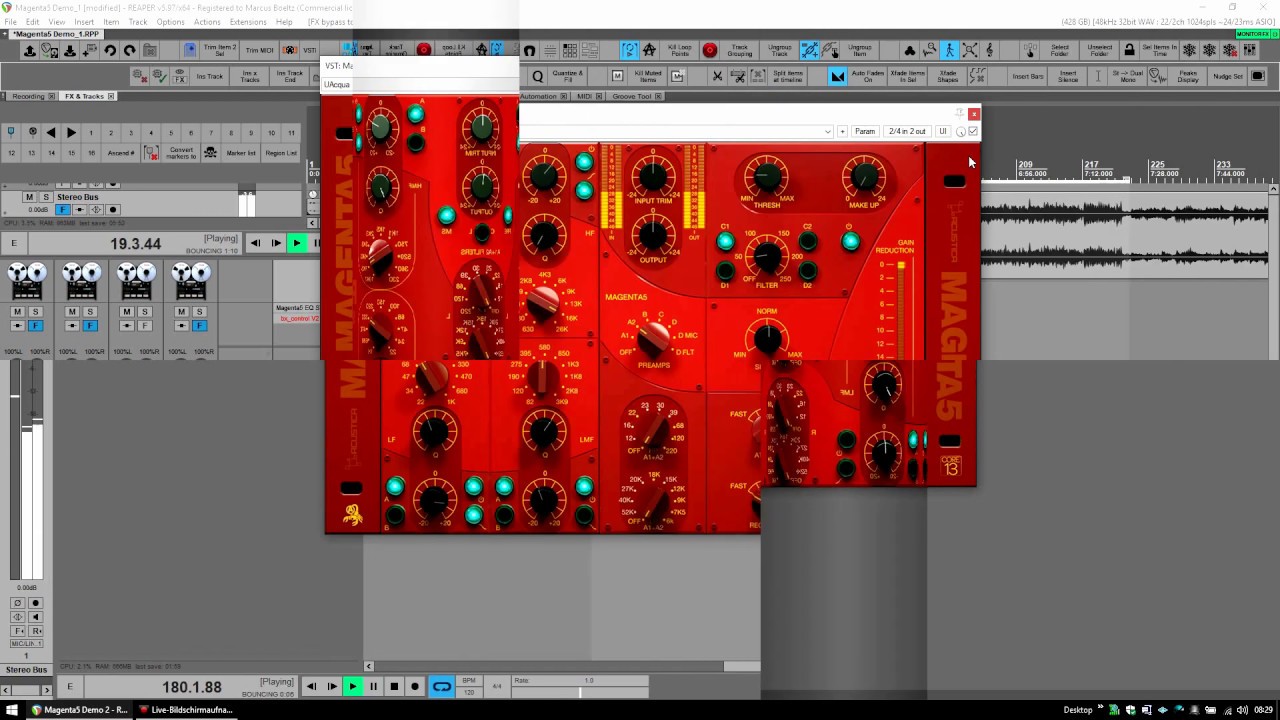1280x720 pixels.
Task: Click the scissors split icon
Action: (x=717, y=76)
